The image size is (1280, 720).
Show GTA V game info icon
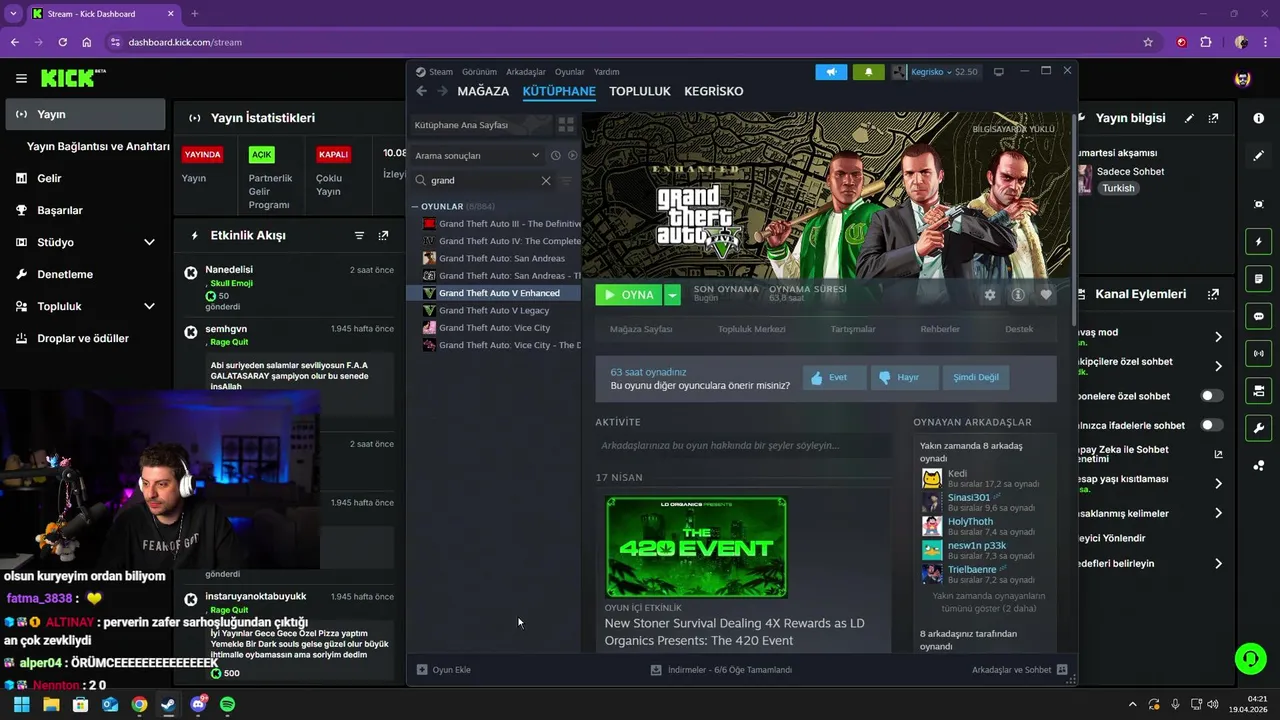coord(1018,295)
